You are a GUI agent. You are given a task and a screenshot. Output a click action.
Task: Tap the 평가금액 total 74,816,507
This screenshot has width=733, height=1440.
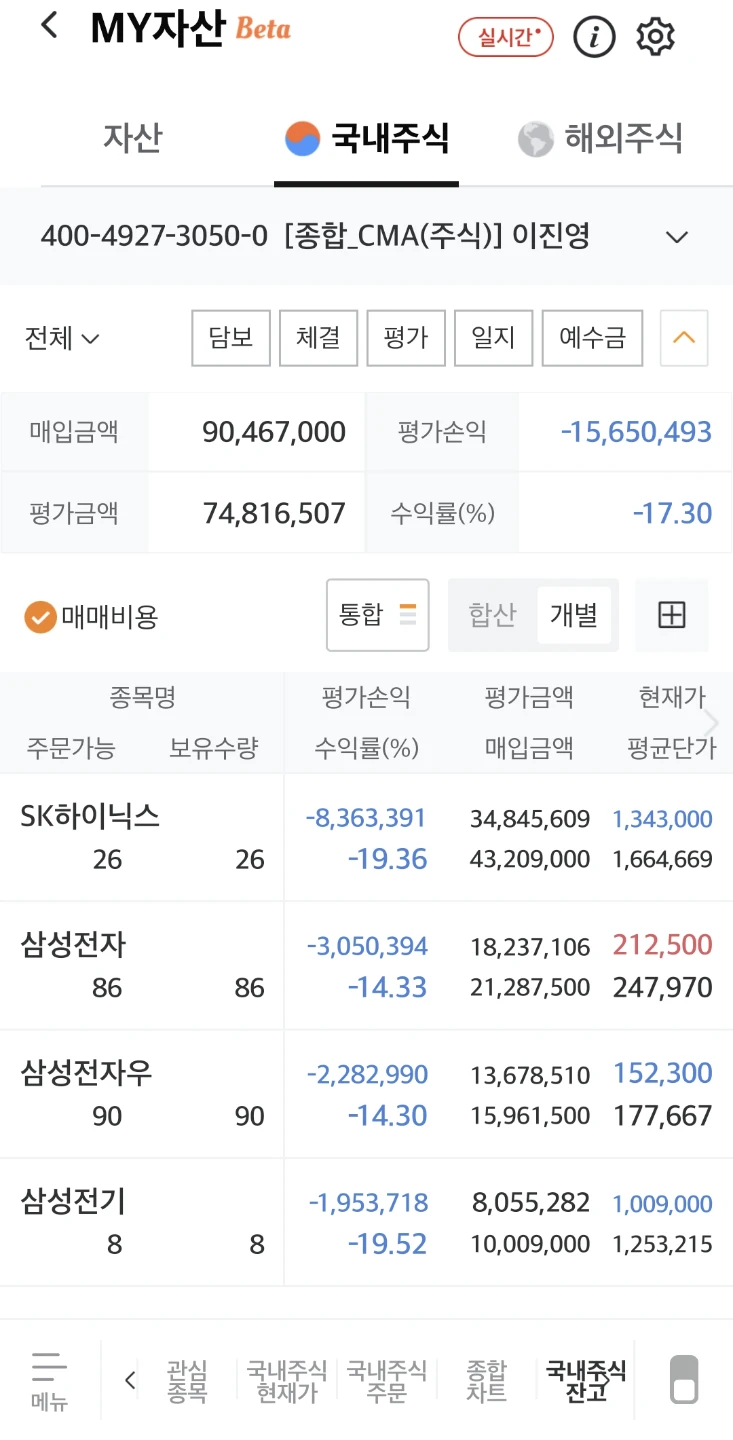[x=274, y=514]
